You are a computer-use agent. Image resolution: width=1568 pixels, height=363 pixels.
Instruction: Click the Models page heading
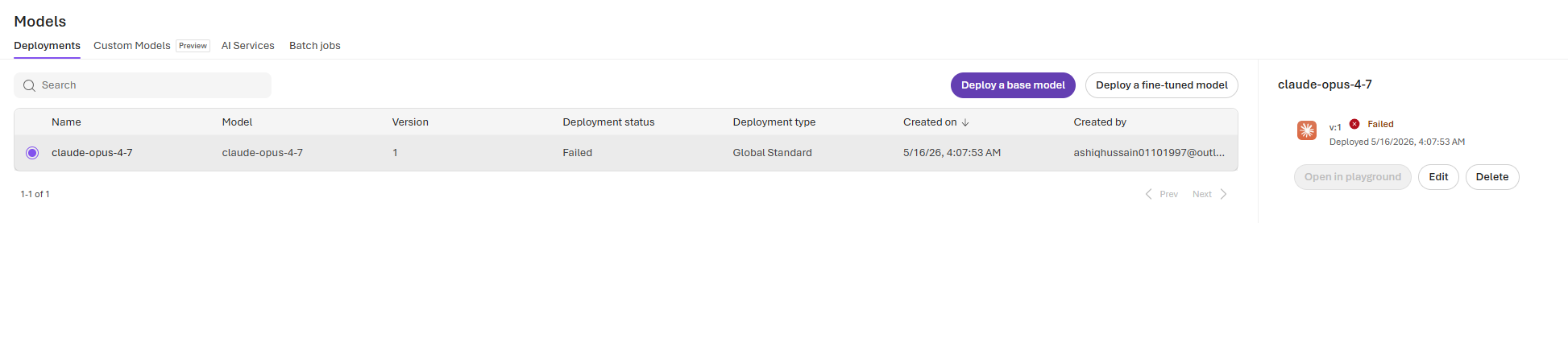[40, 22]
